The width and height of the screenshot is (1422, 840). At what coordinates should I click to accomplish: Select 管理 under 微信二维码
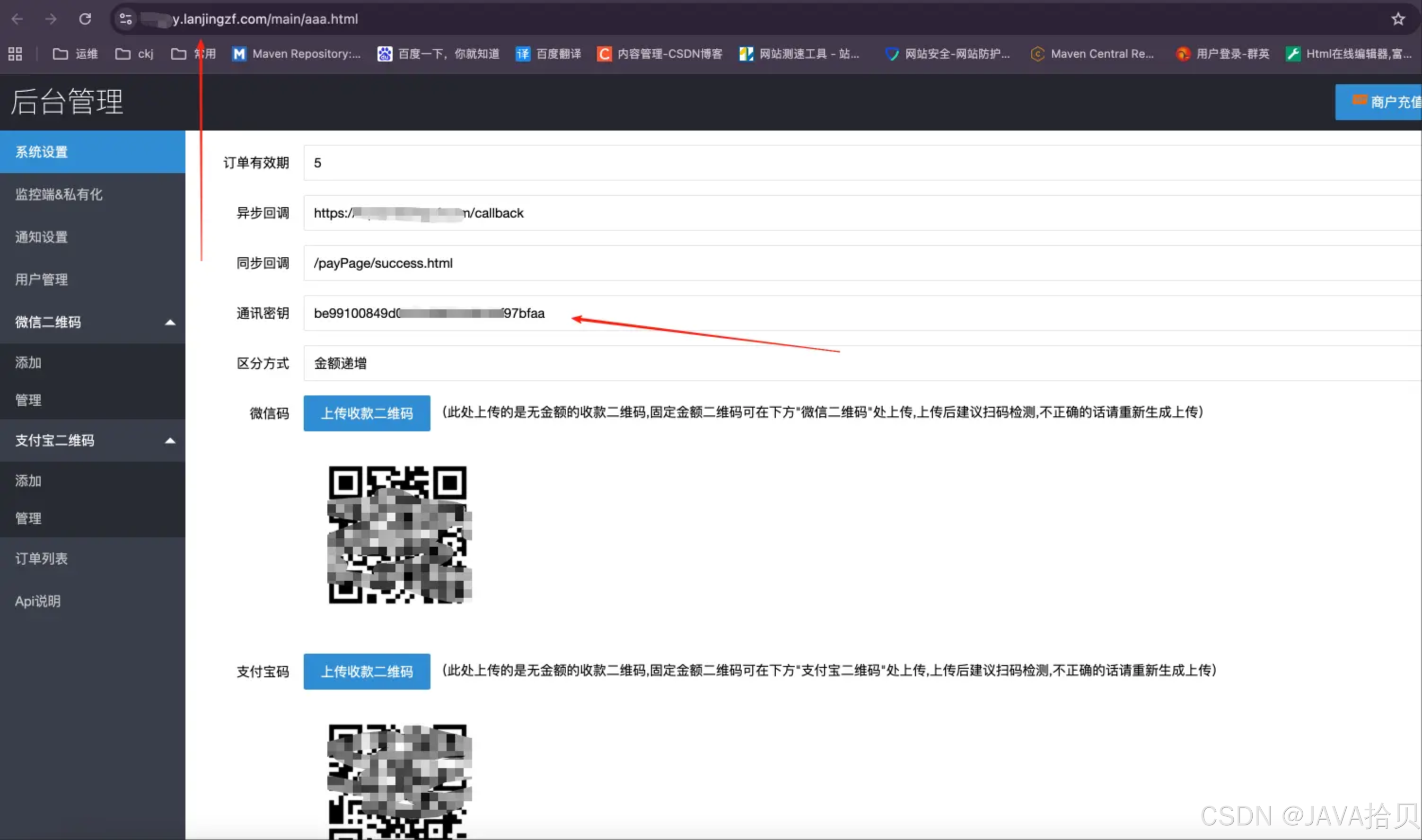click(x=93, y=400)
